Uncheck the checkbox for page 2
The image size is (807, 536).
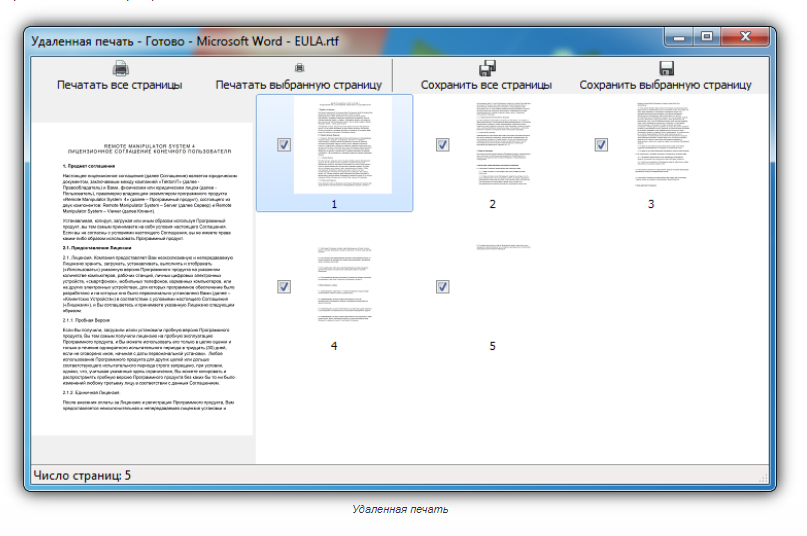(442, 145)
